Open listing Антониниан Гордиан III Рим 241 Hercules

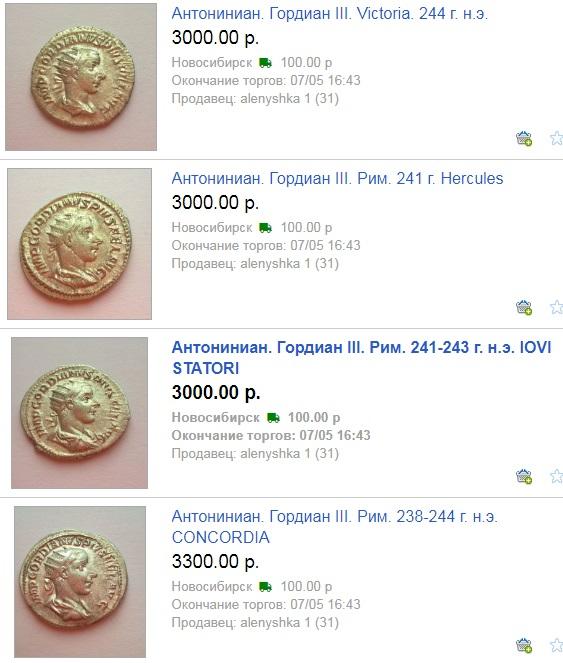337,178
